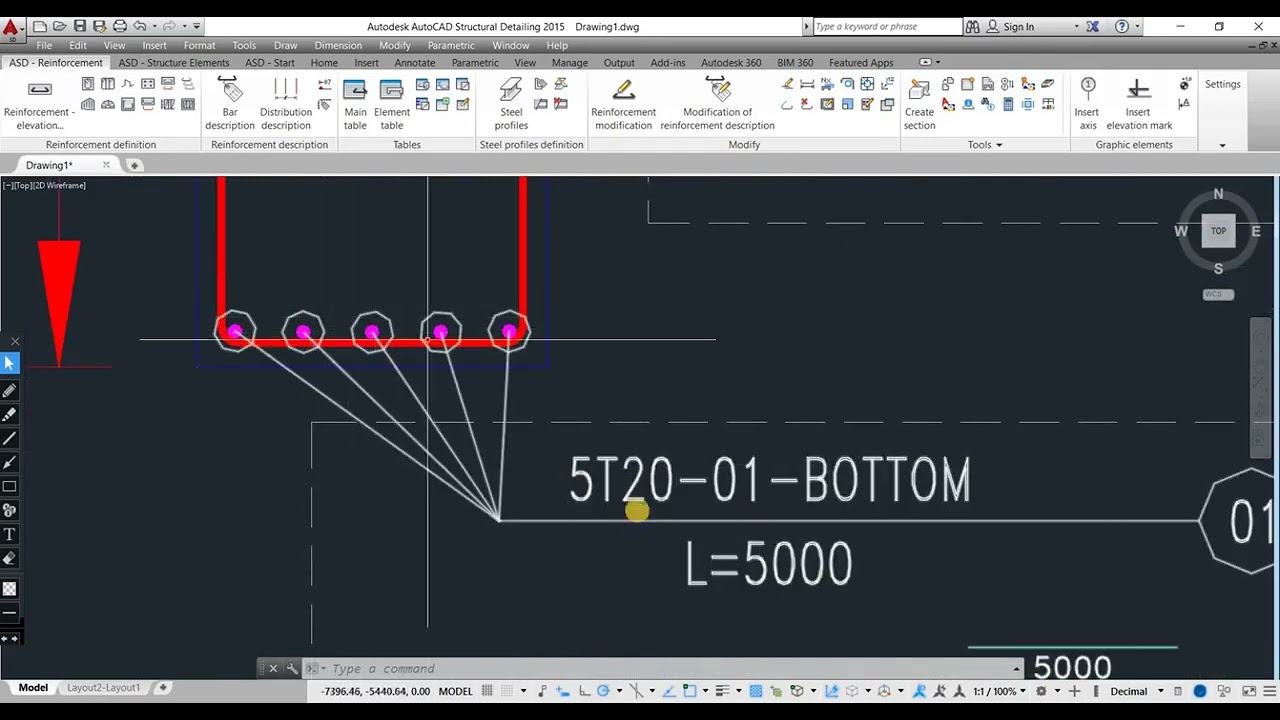Toggle polar tracking in the status bar
Screen dimensions: 1280x720
tap(603, 691)
